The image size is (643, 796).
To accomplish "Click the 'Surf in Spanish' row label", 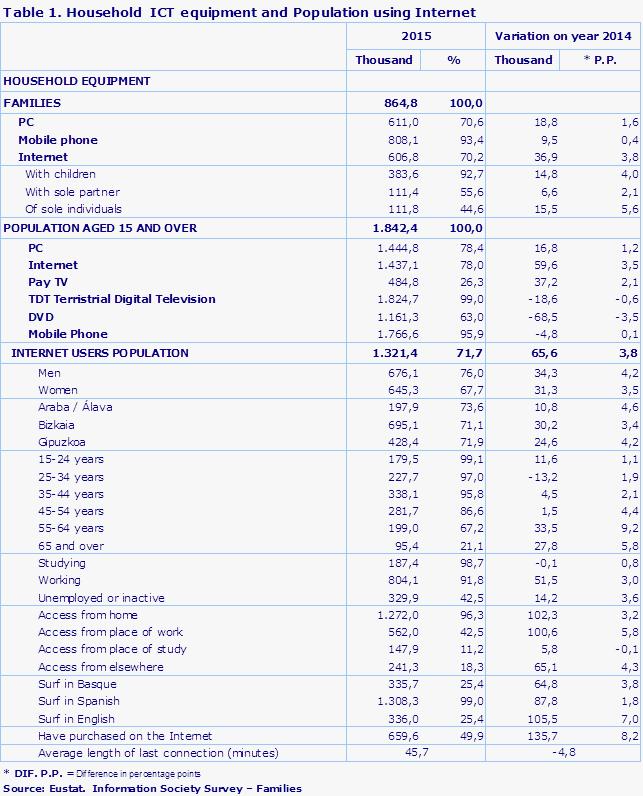I will click(x=79, y=701).
